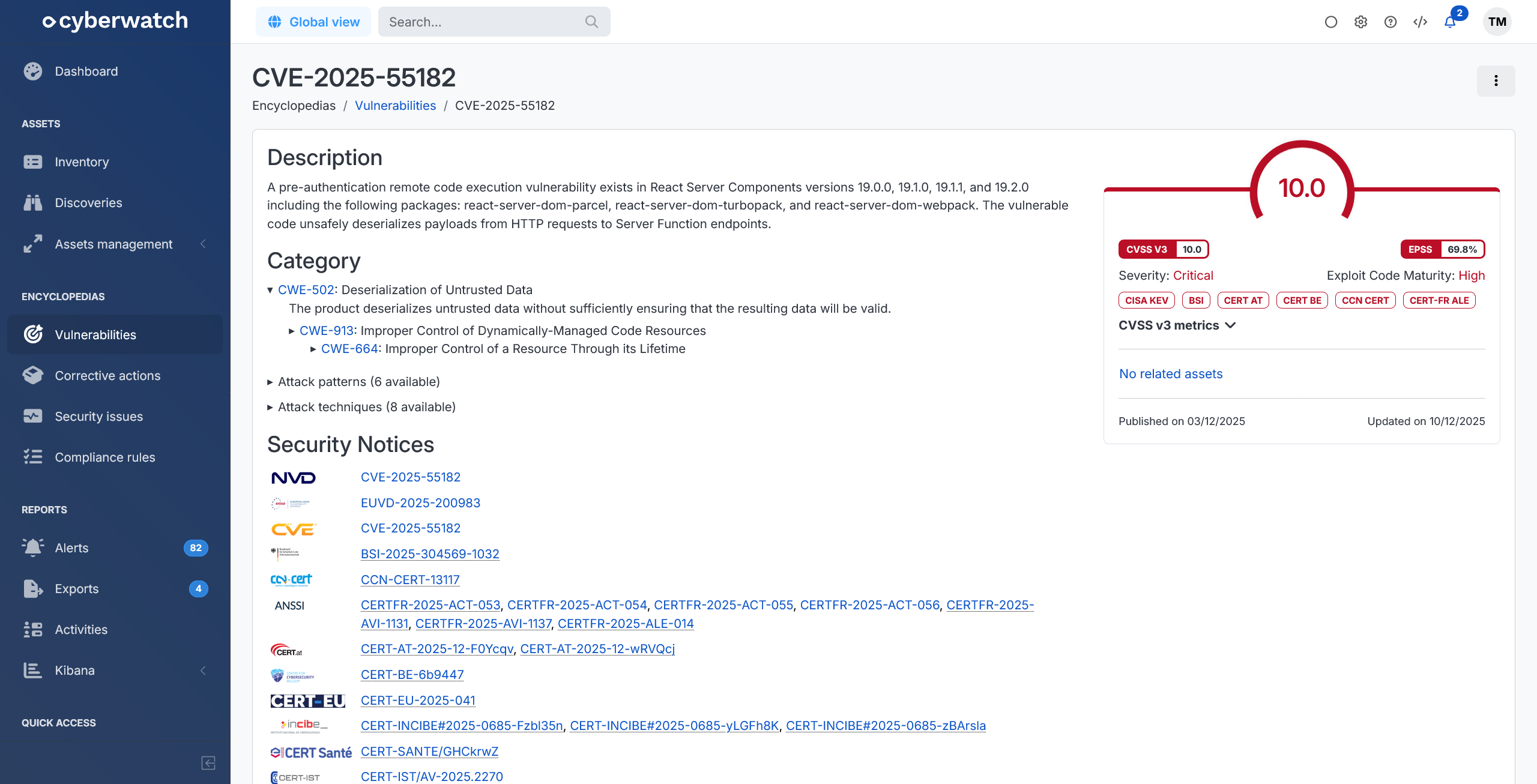Click the search magnifier icon
Screen dimensions: 1537x784
[591, 22]
